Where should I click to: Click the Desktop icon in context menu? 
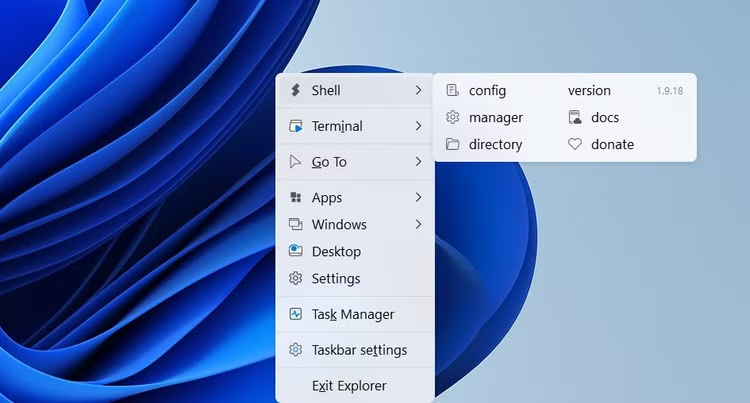pyautogui.click(x=295, y=252)
